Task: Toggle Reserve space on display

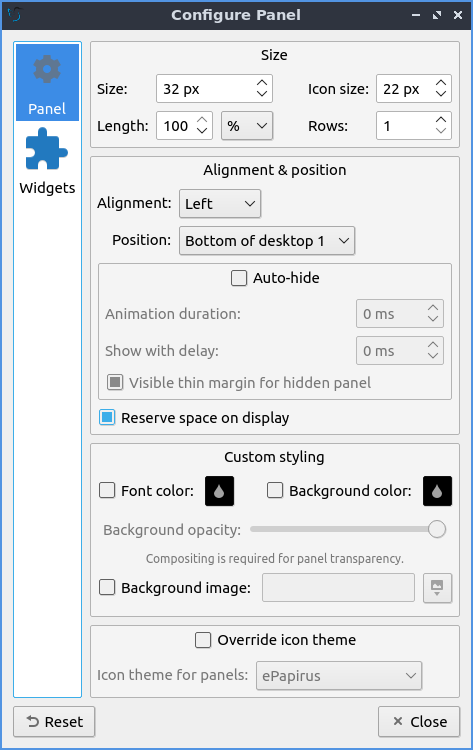Action: [x=107, y=418]
